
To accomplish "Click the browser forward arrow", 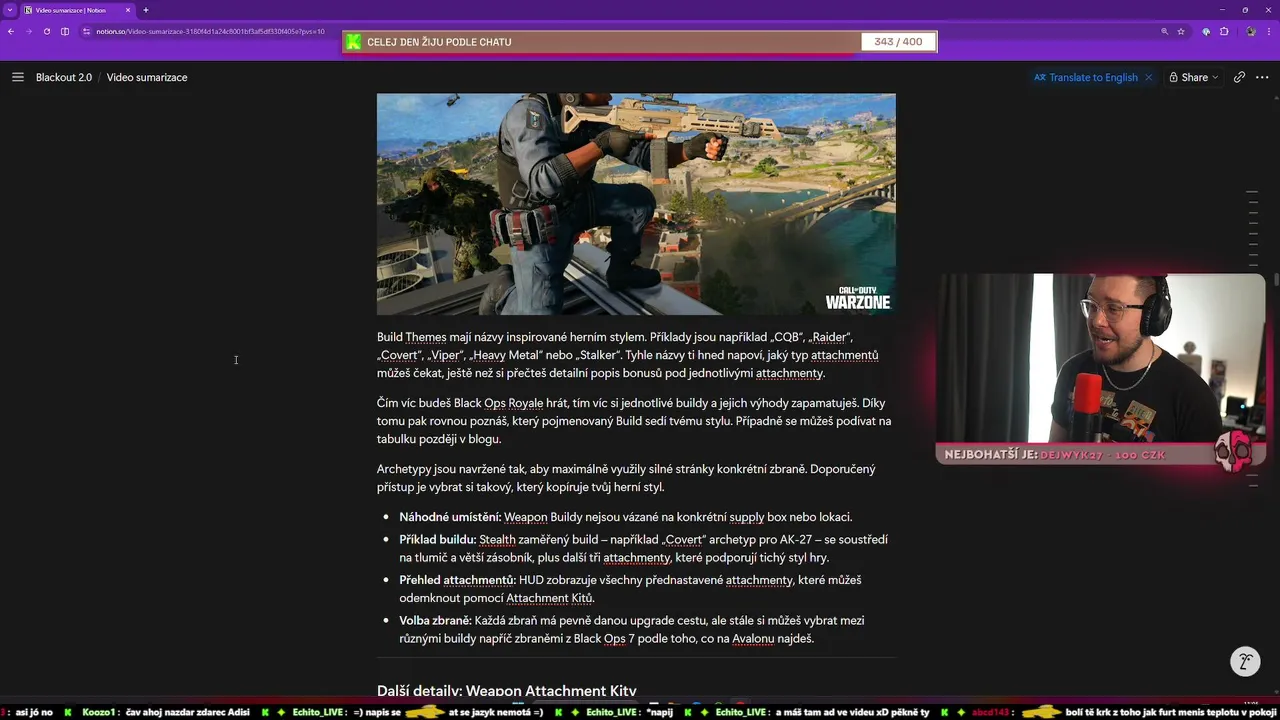I will click(x=28, y=31).
